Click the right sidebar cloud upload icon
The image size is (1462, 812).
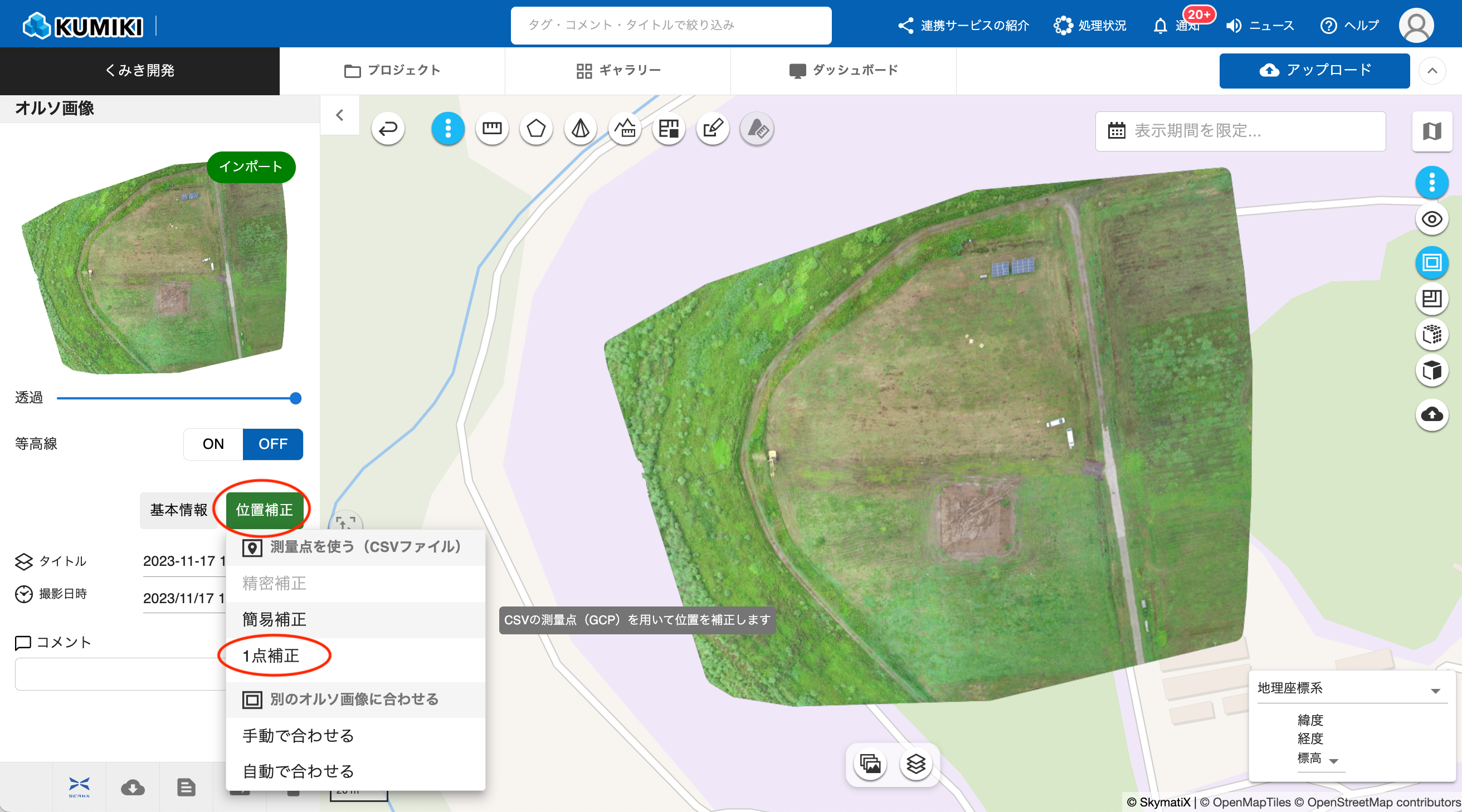tap(1431, 415)
